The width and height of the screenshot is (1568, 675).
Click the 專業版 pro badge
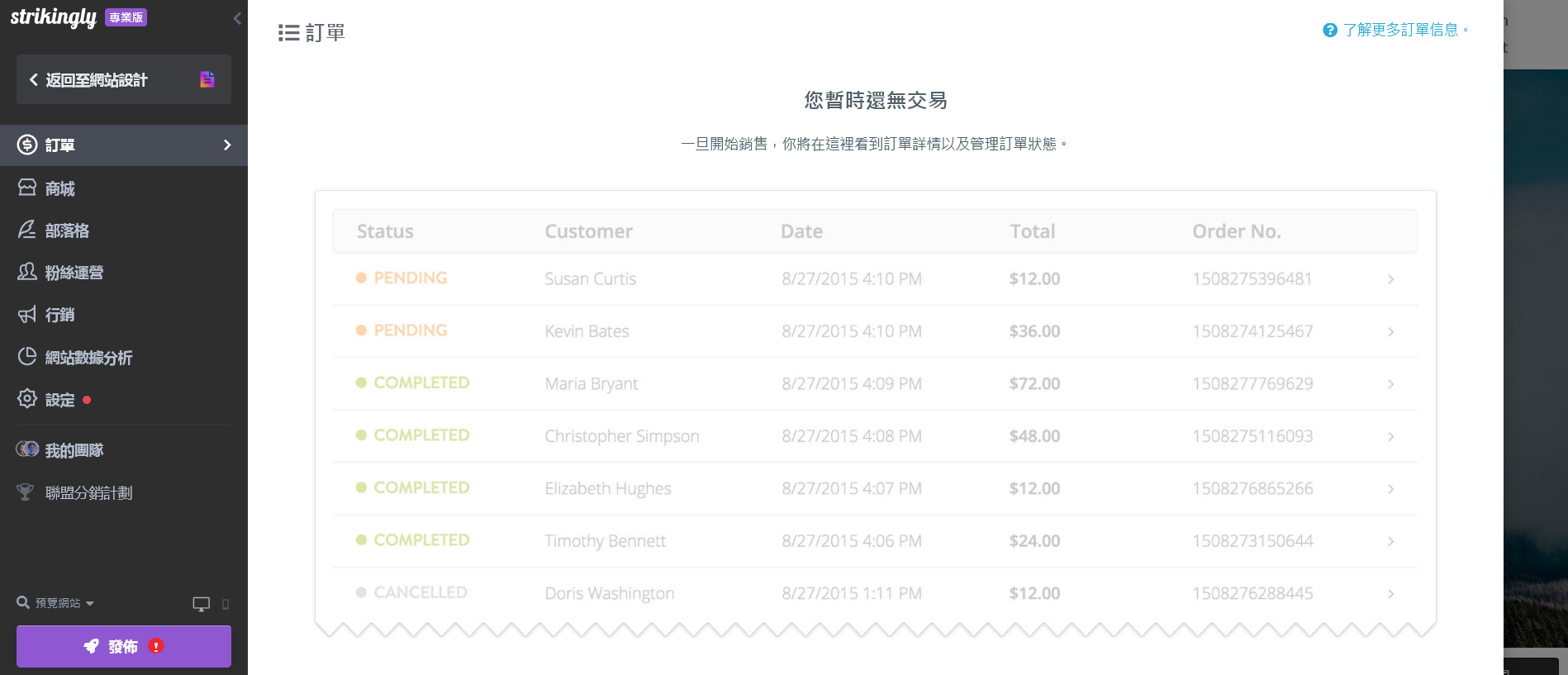[126, 17]
